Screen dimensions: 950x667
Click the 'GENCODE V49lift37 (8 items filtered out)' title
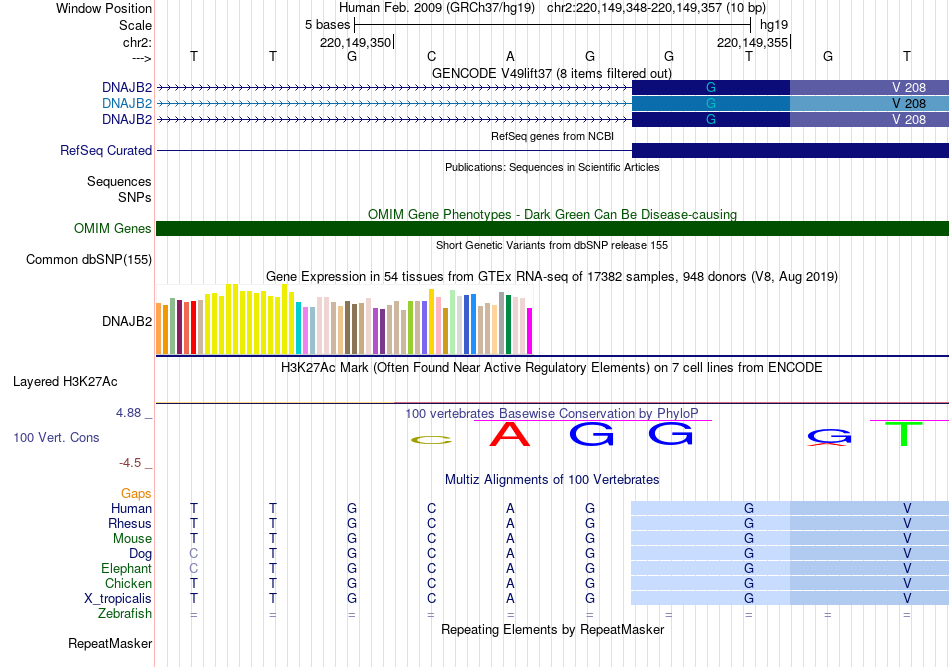click(x=551, y=73)
